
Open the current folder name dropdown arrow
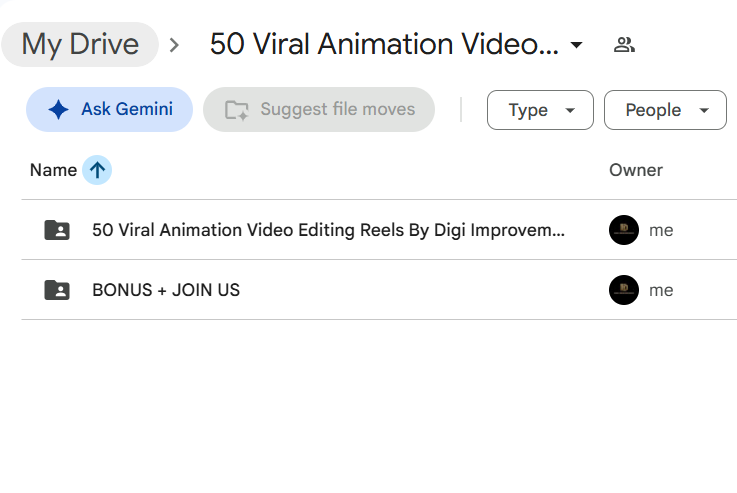coord(576,45)
